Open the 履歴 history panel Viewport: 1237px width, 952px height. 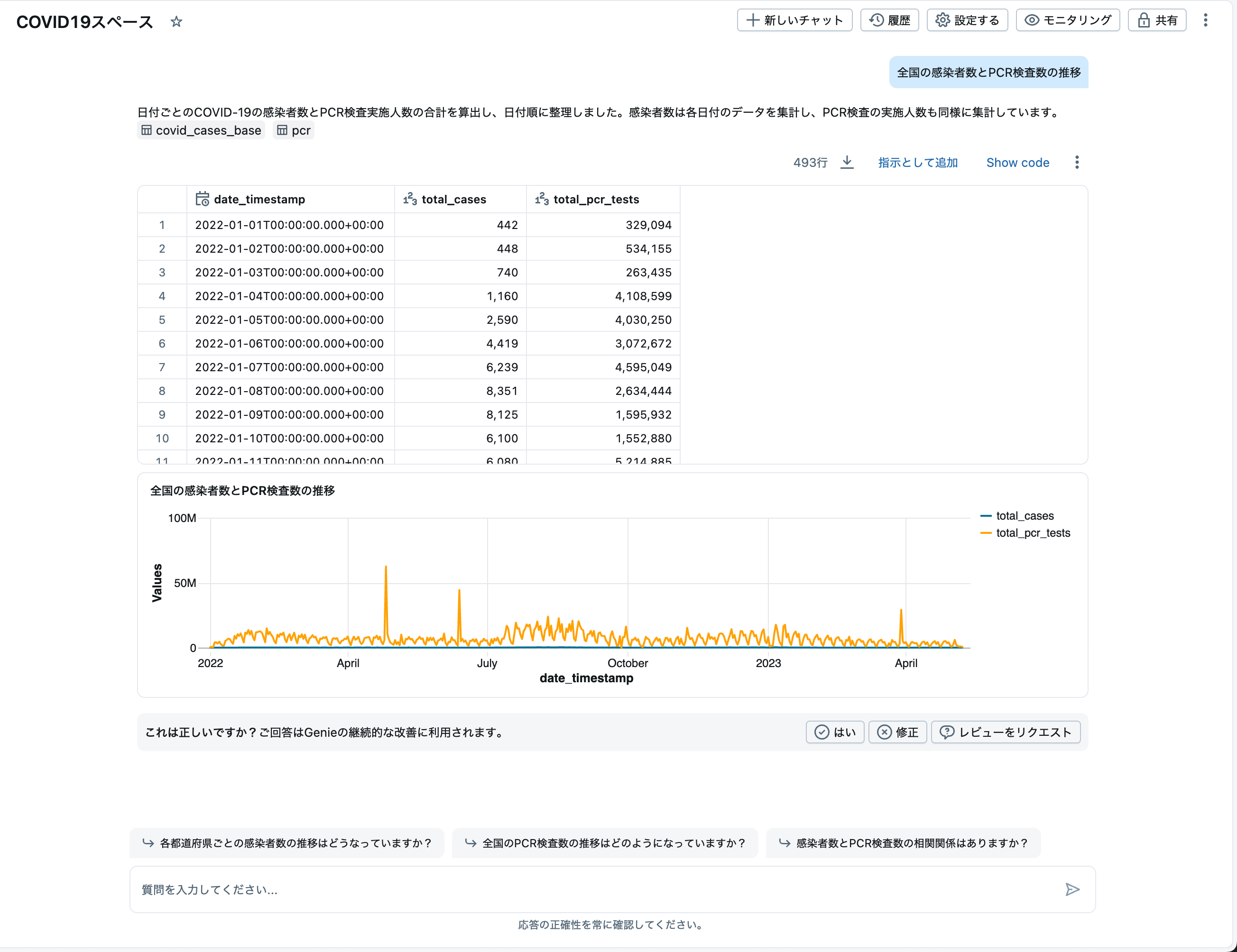tap(889, 20)
